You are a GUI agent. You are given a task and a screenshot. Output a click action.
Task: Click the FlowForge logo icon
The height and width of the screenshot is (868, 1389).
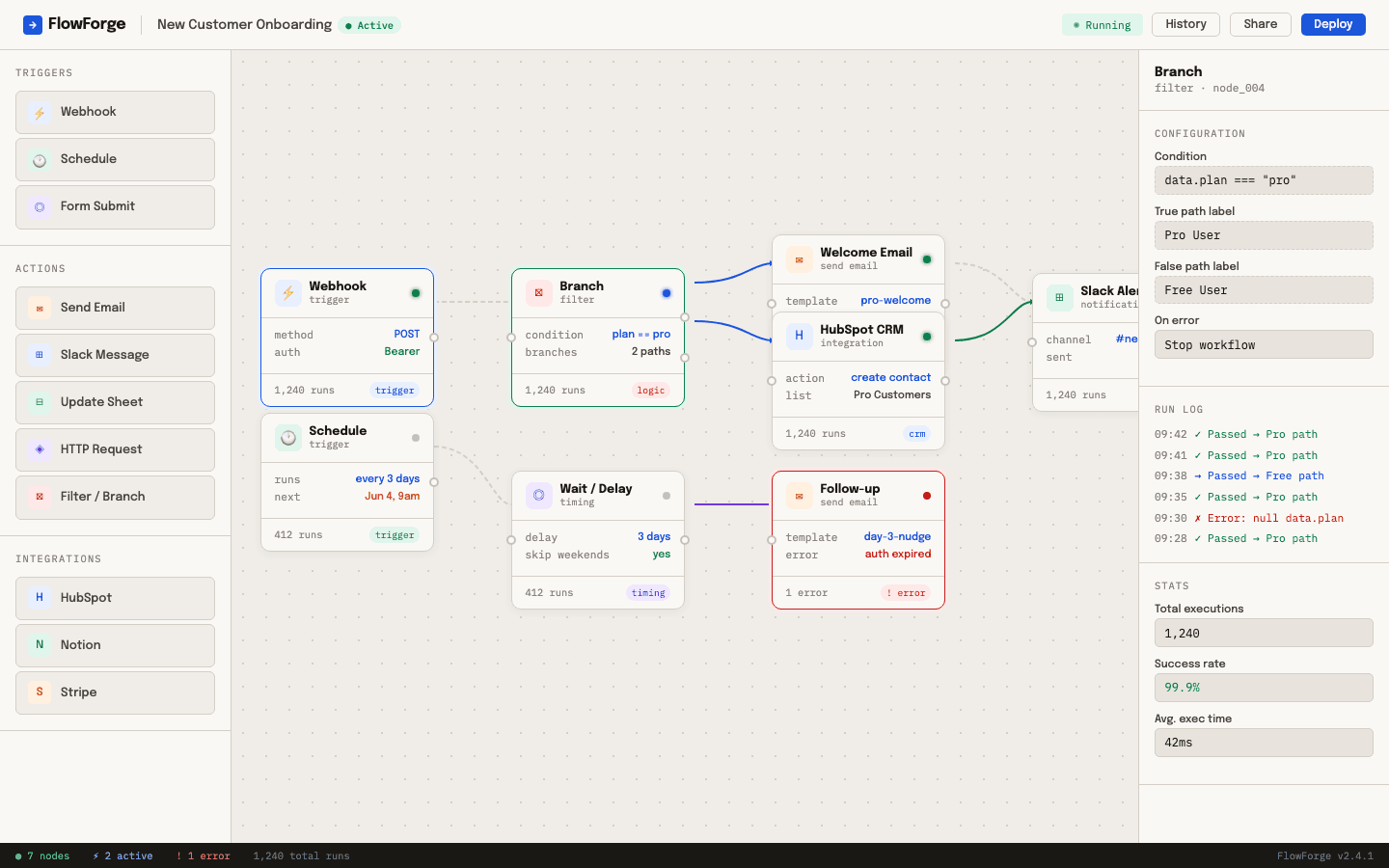click(x=33, y=25)
